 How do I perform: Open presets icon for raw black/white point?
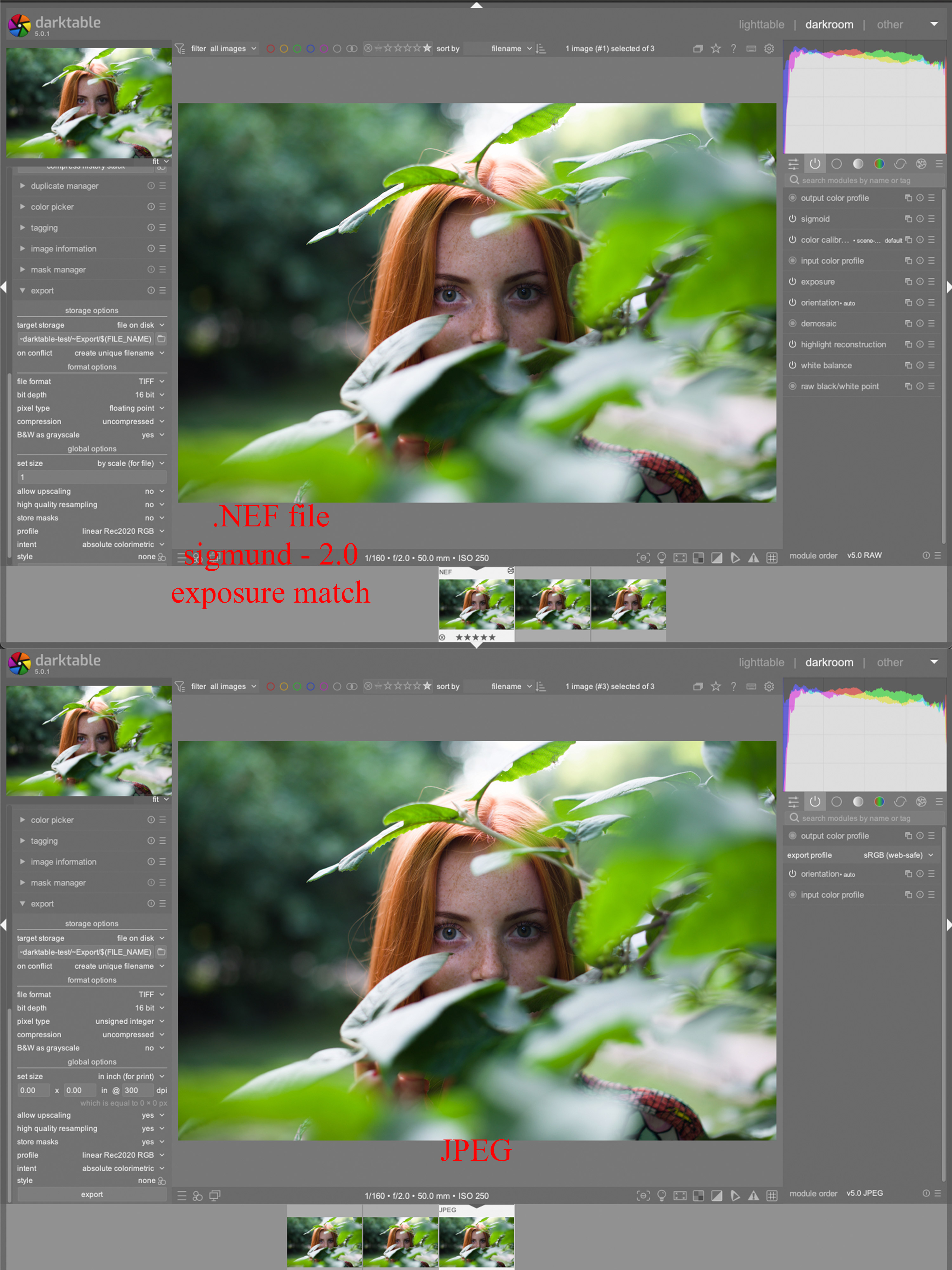(x=931, y=386)
